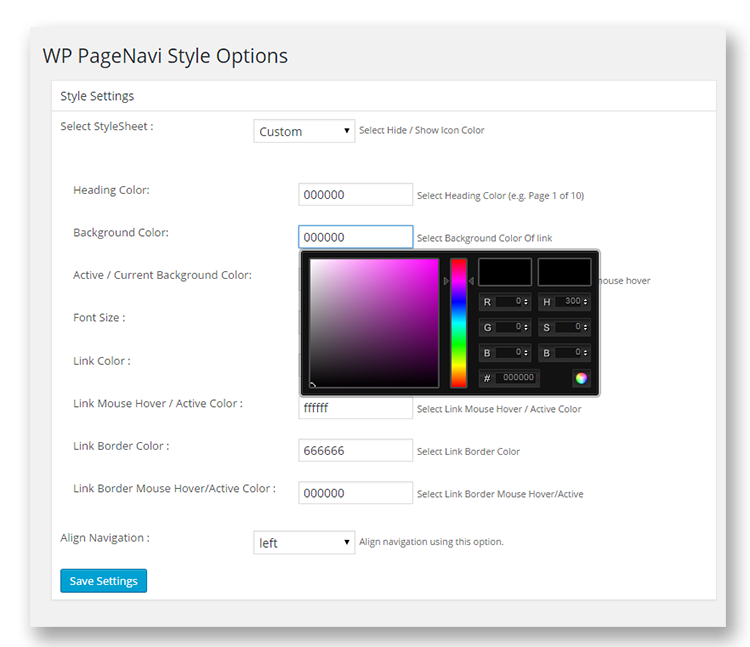The image size is (750, 647).
Task: Click the stepper arrows on the R field
Action: pos(526,302)
